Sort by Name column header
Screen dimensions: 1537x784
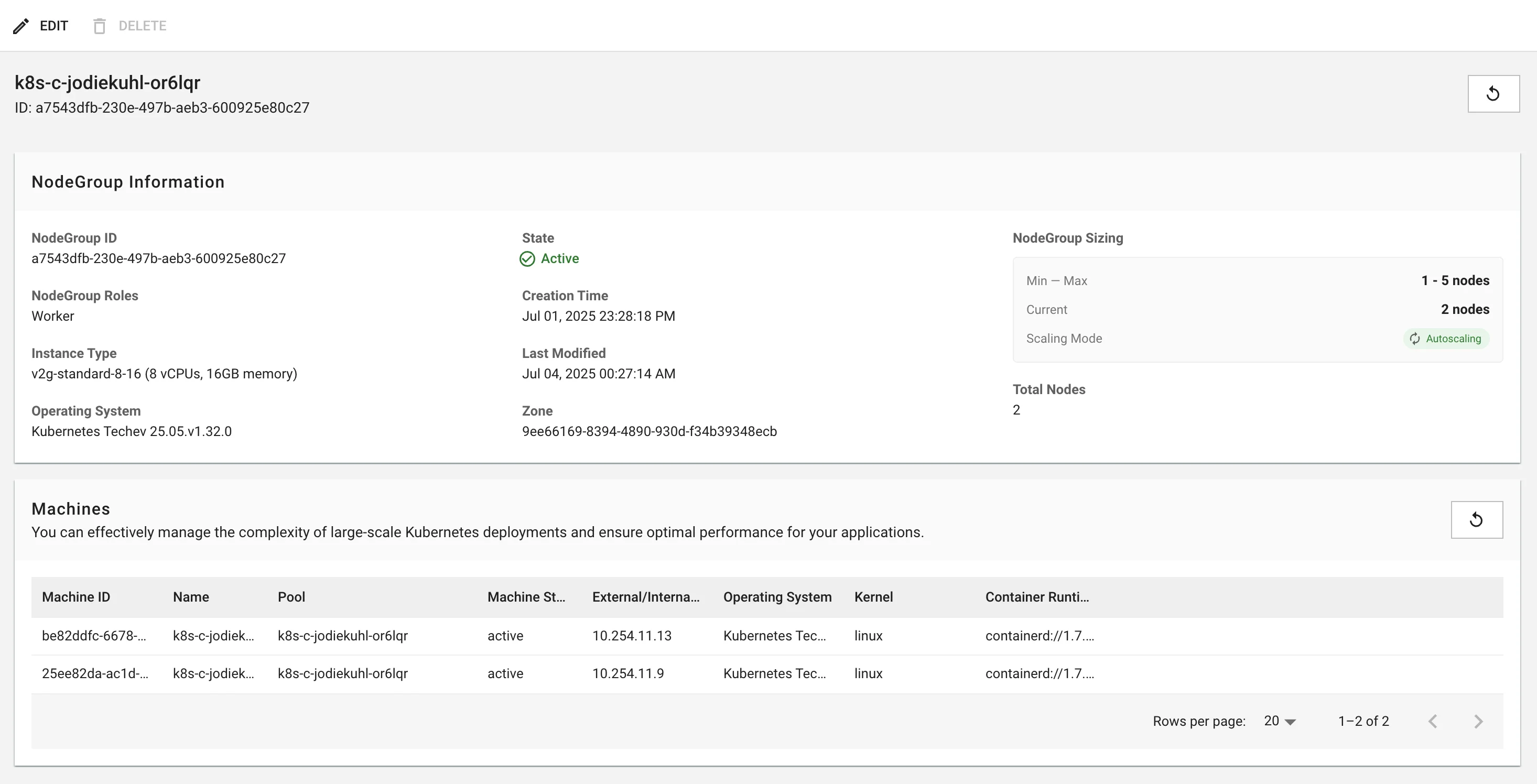191,597
